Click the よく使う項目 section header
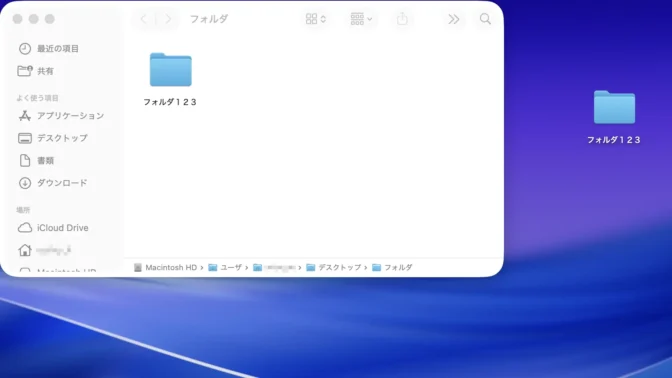This screenshot has width=672, height=378. pos(37,98)
